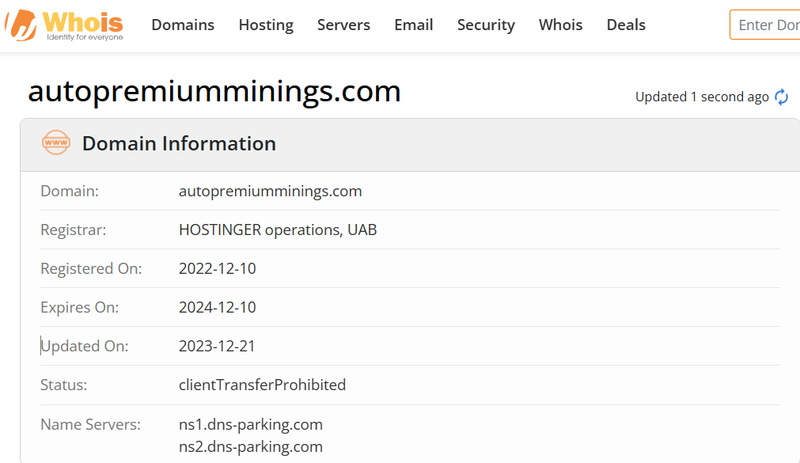The image size is (800, 463).
Task: Open the Security menu
Action: coord(486,25)
